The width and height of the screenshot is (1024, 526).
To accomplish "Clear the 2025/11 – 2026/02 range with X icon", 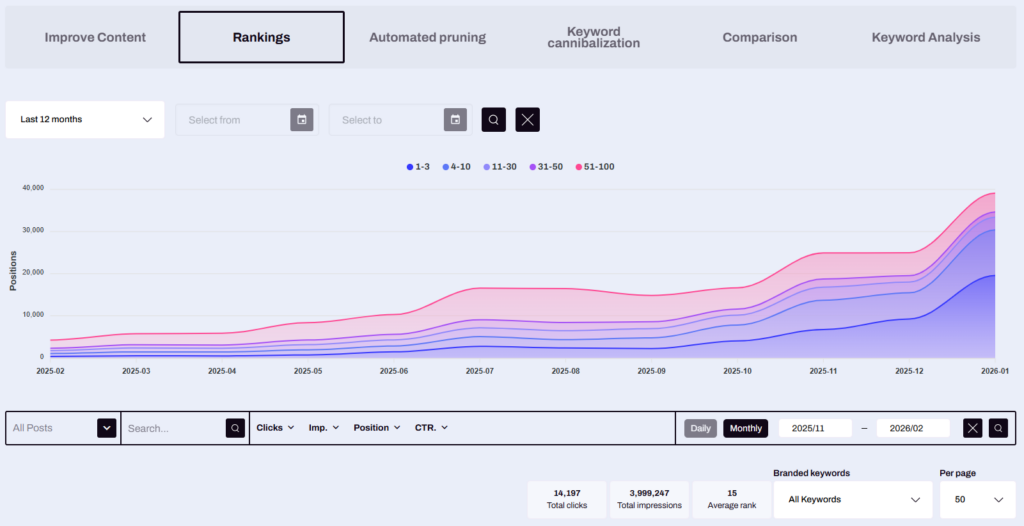I will pyautogui.click(x=972, y=428).
